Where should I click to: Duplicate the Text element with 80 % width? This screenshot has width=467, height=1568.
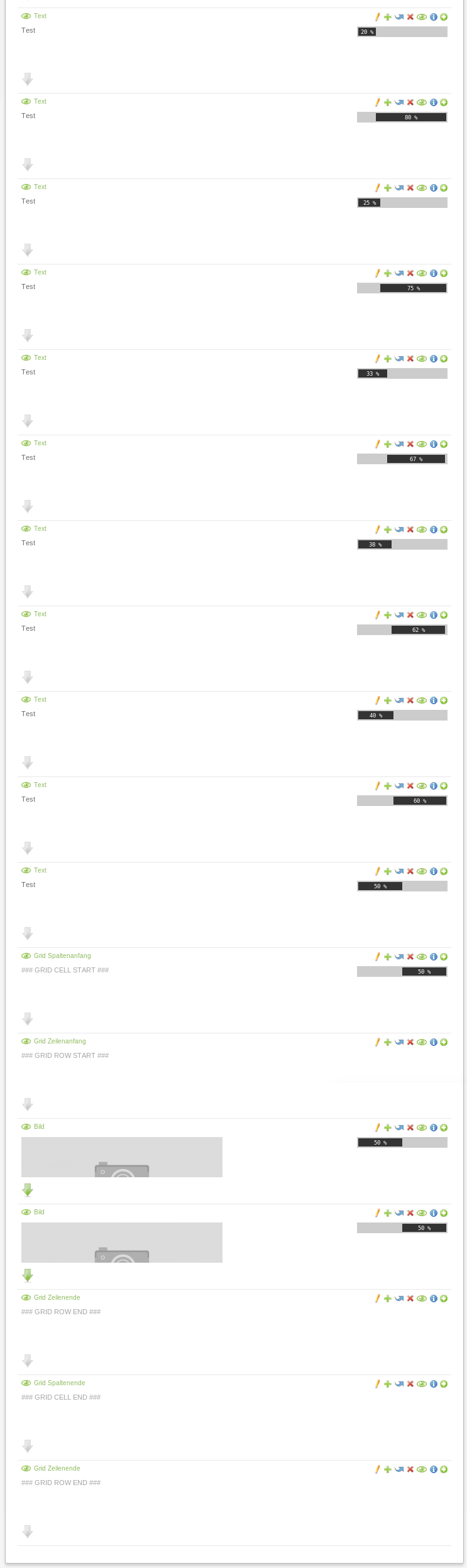[388, 102]
